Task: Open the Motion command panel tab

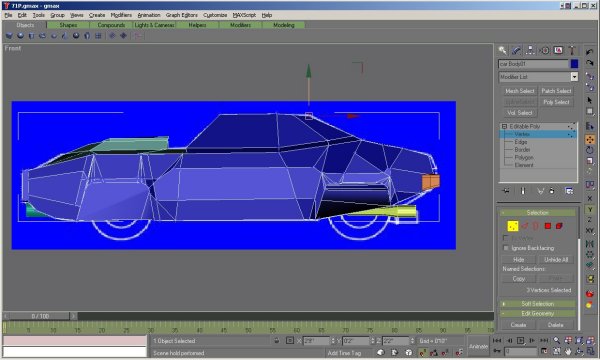Action: [545, 50]
